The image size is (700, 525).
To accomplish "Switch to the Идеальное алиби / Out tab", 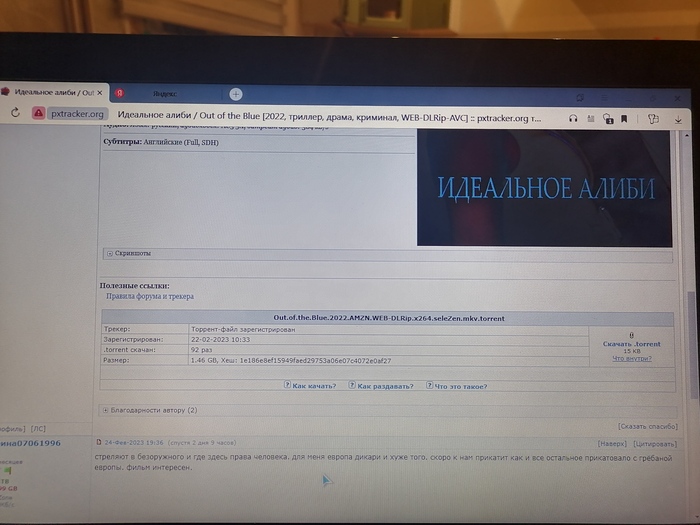I will coord(54,93).
